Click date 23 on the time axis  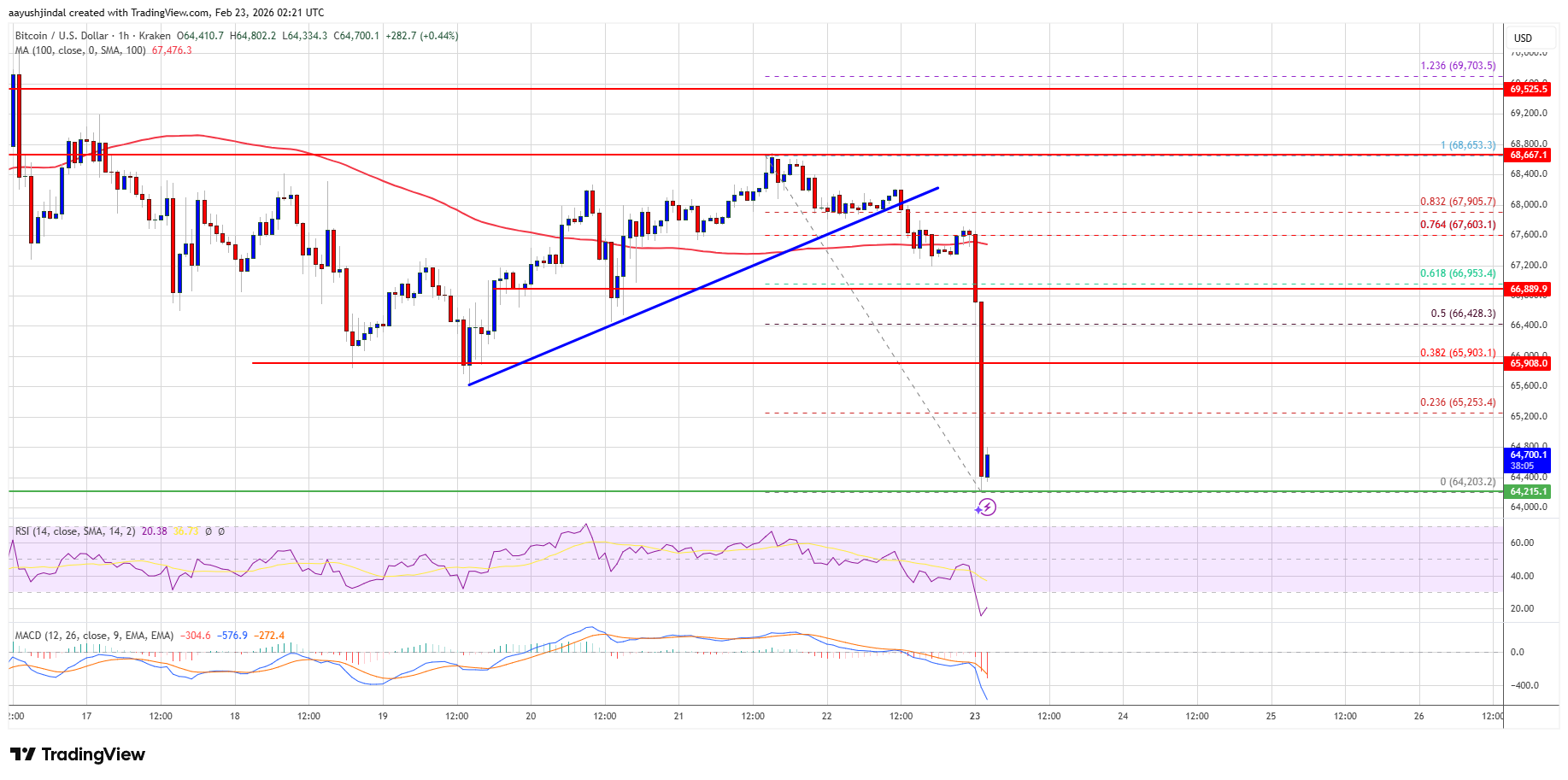975,716
